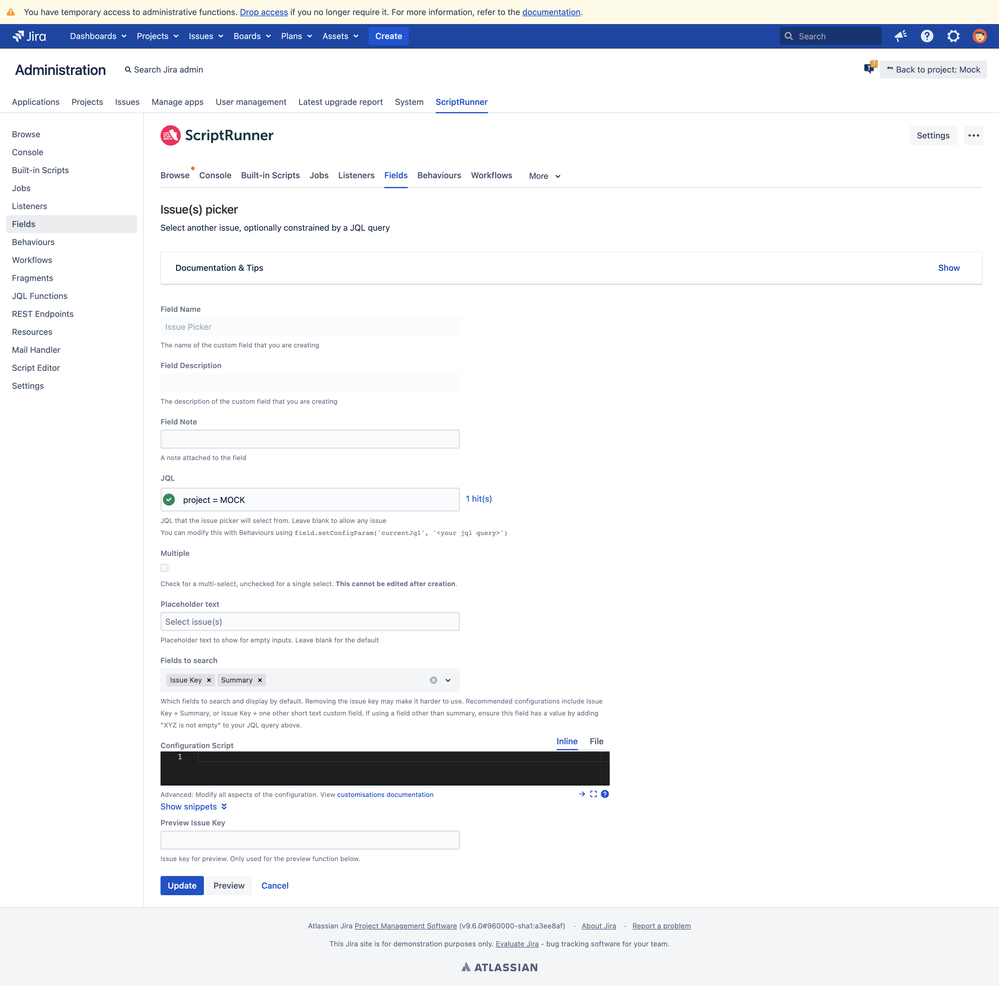Click into the Placeholder text input
Image resolution: width=999 pixels, height=986 pixels.
point(310,622)
